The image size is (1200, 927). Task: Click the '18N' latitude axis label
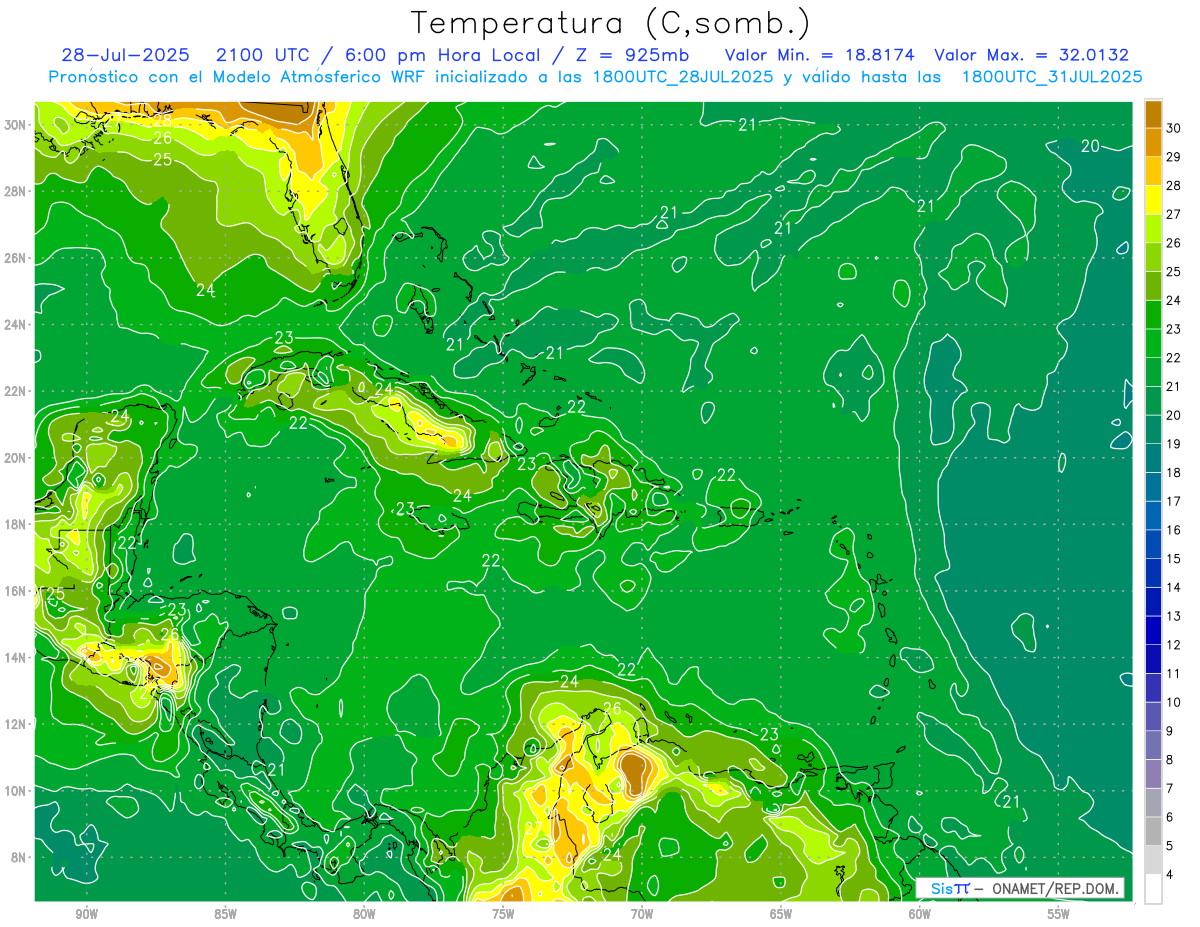tap(16, 524)
